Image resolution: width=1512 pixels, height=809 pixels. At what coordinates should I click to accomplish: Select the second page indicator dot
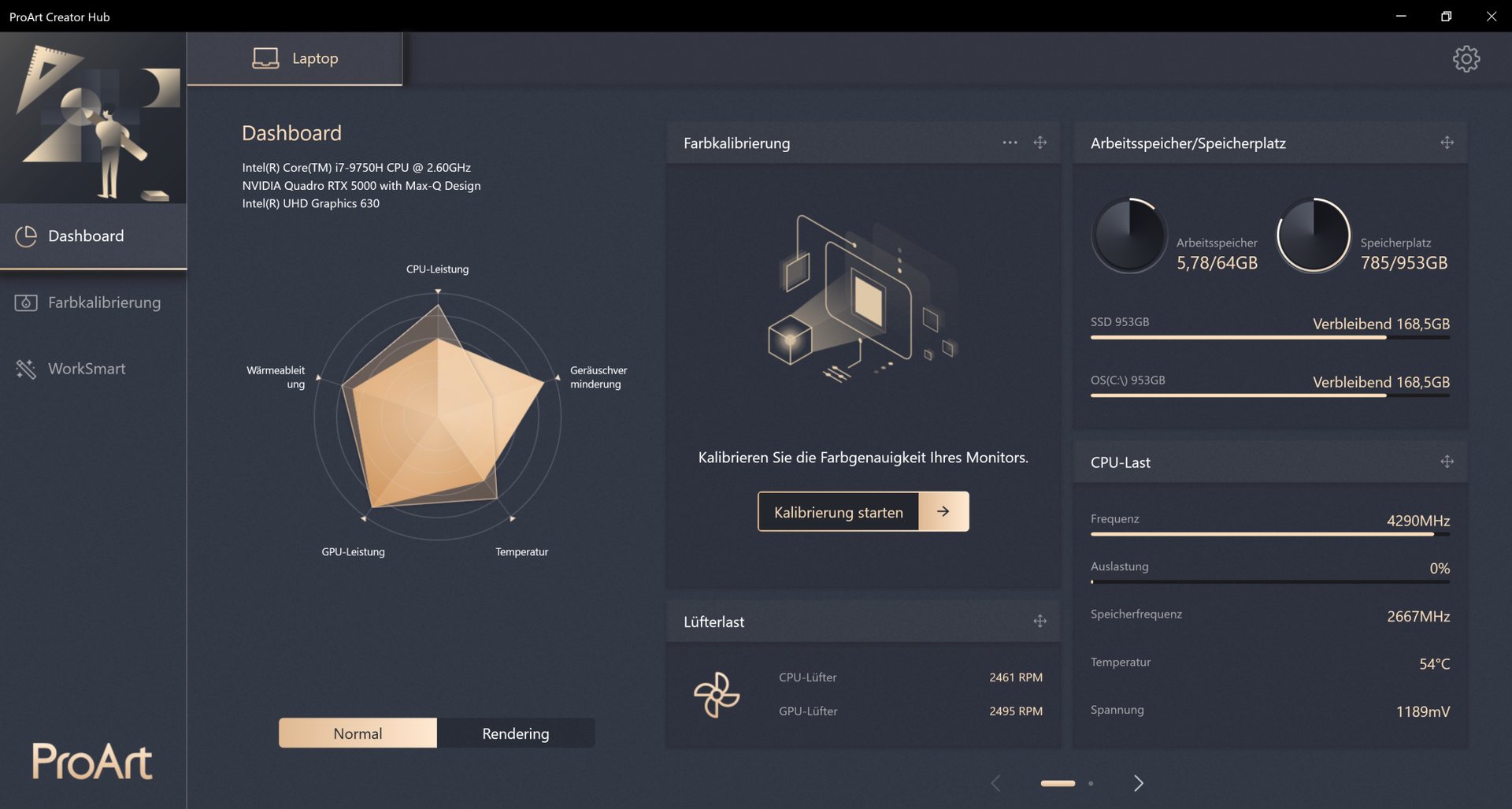coord(1091,784)
